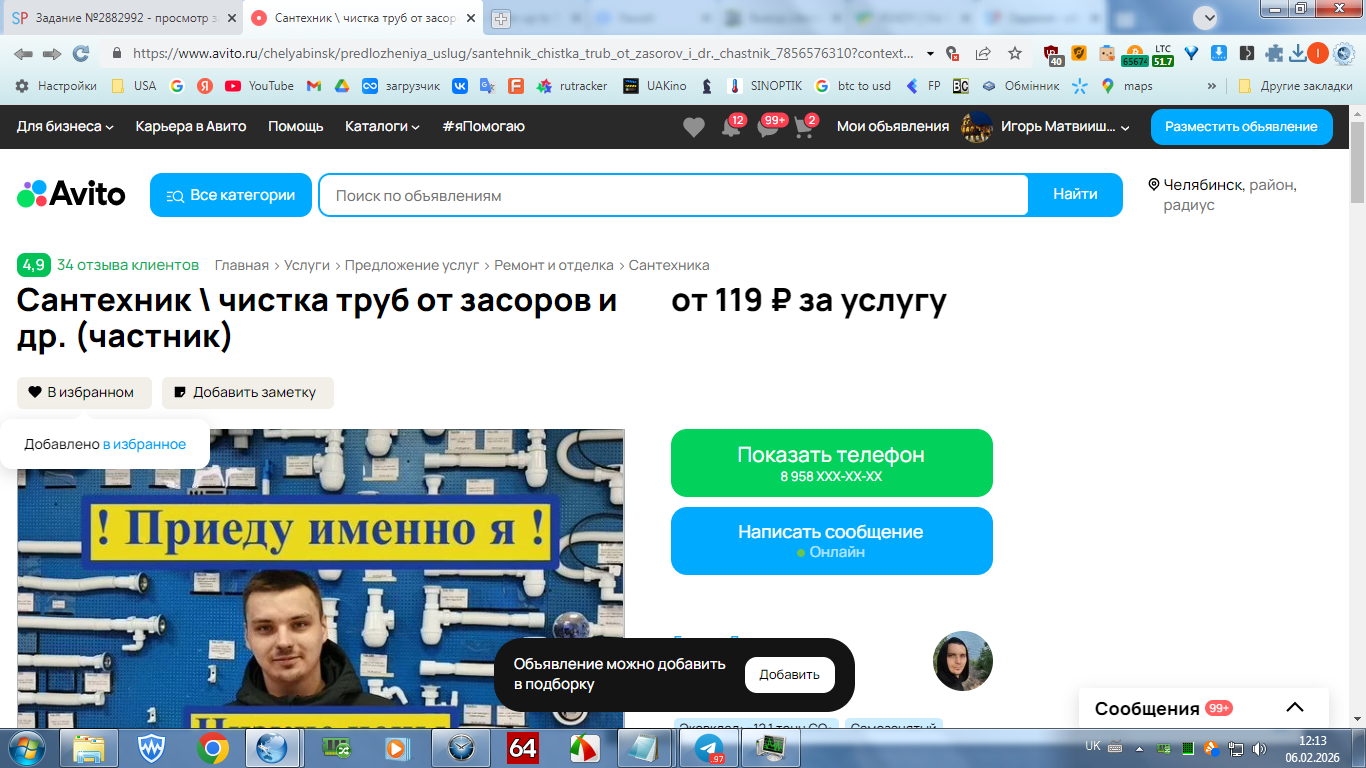
Task: Expand the Для бизнеса dropdown
Action: point(66,127)
